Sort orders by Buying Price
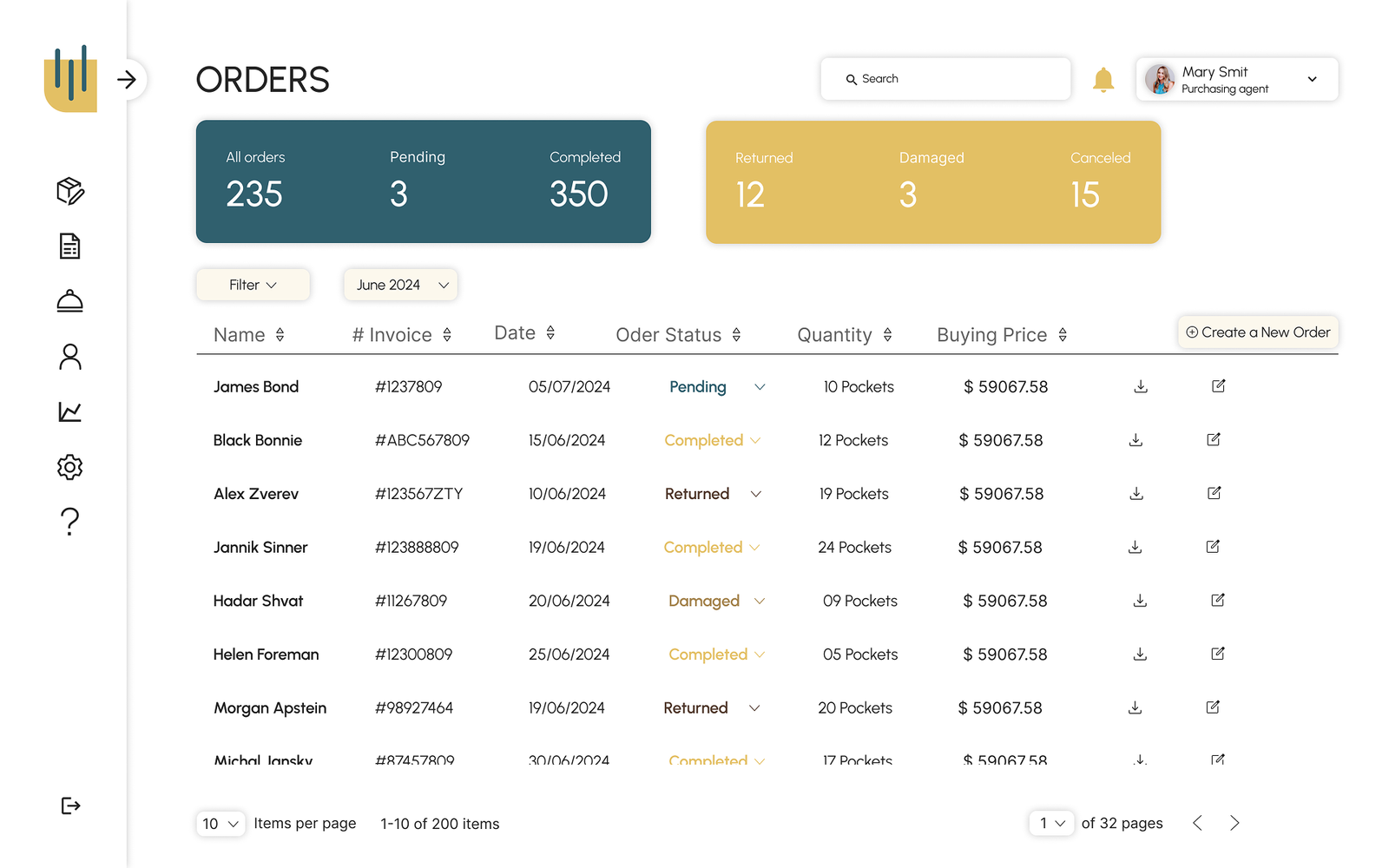The image size is (1389, 868). pyautogui.click(x=1063, y=335)
